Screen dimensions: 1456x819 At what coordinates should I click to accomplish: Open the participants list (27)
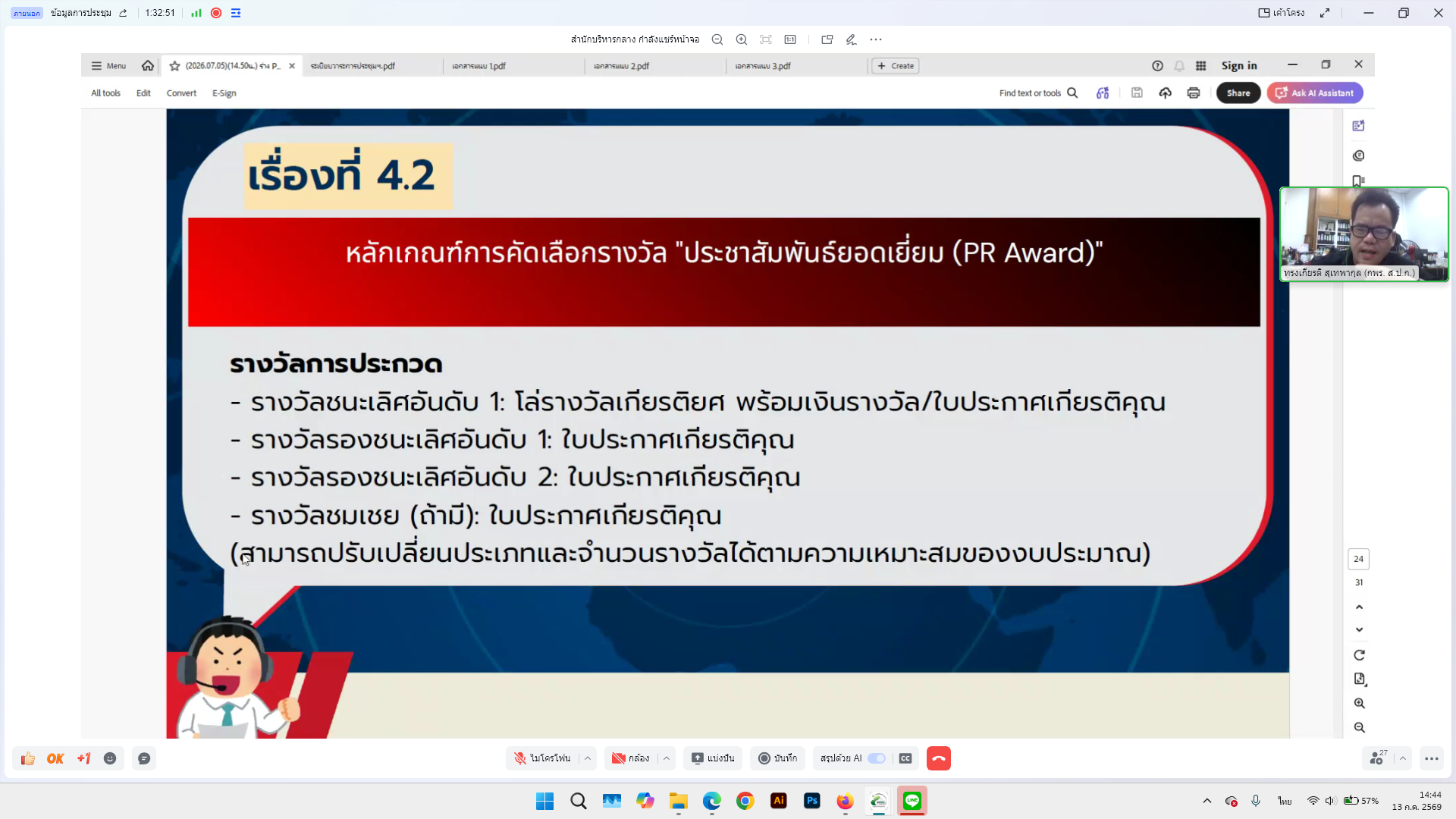coord(1378,758)
